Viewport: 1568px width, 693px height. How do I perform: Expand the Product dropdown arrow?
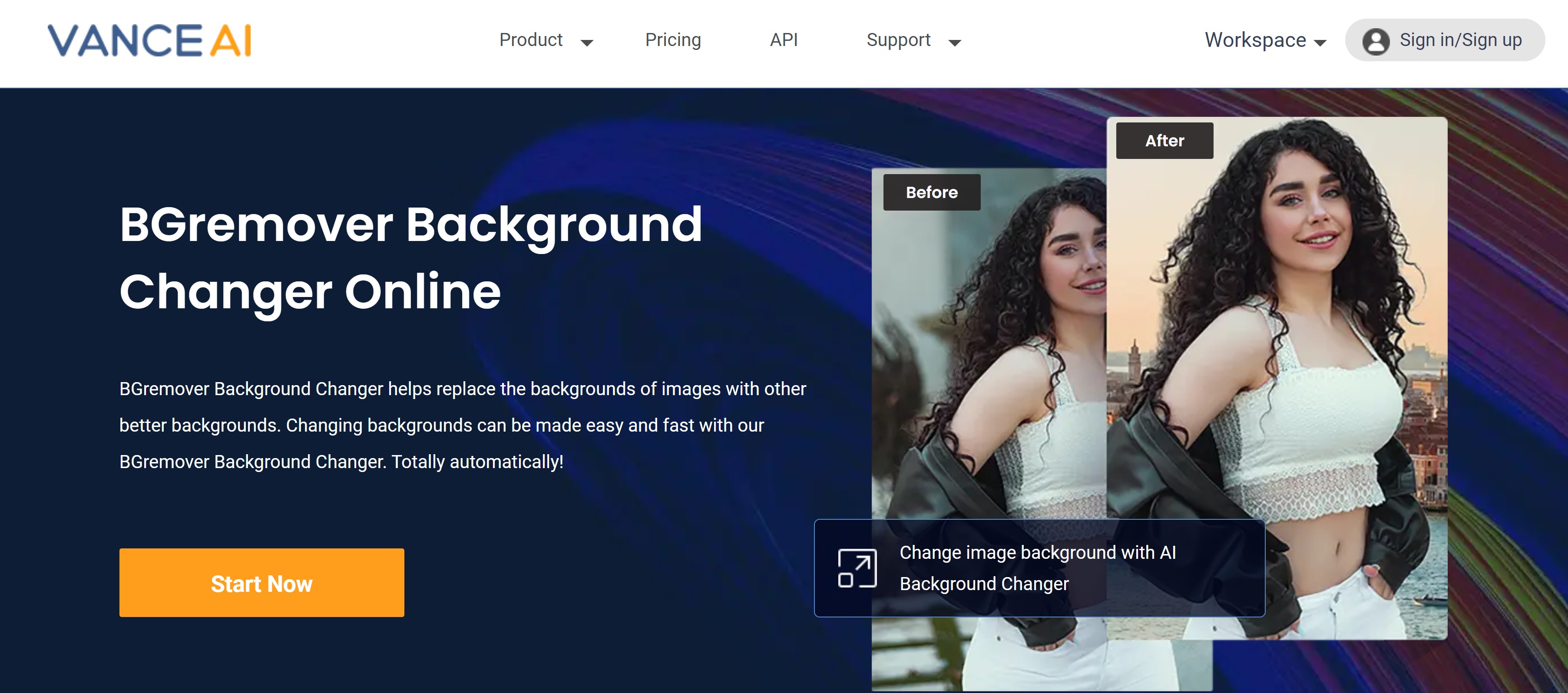(587, 43)
